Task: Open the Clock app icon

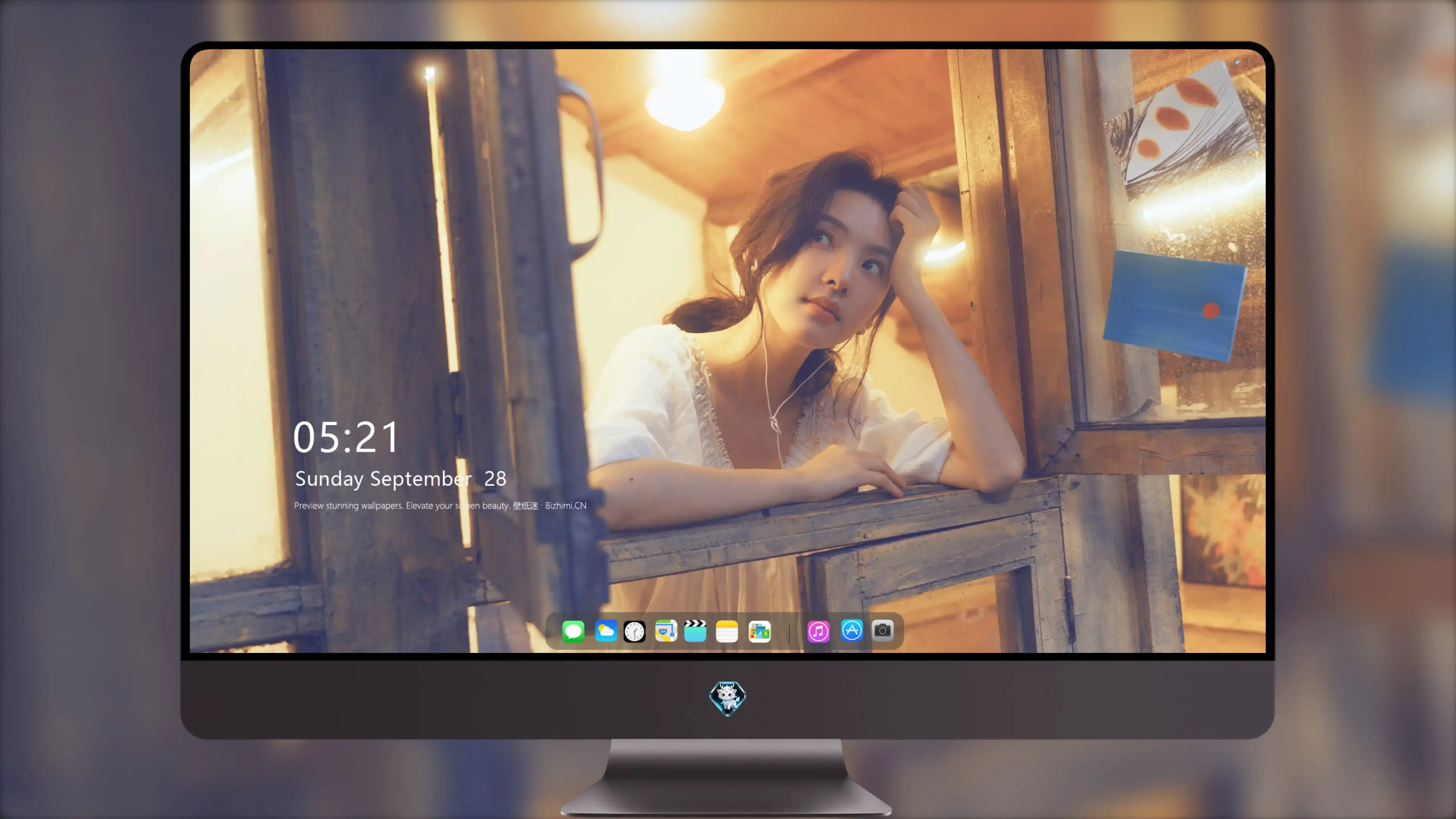Action: coord(634,631)
